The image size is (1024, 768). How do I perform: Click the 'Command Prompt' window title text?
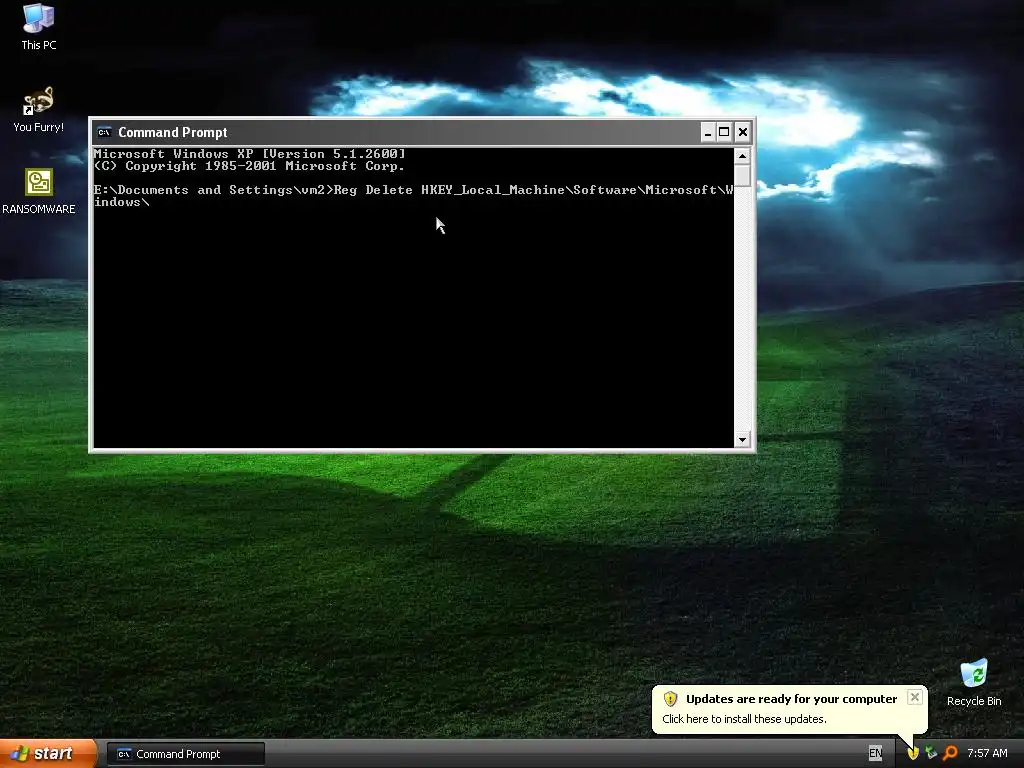(172, 133)
